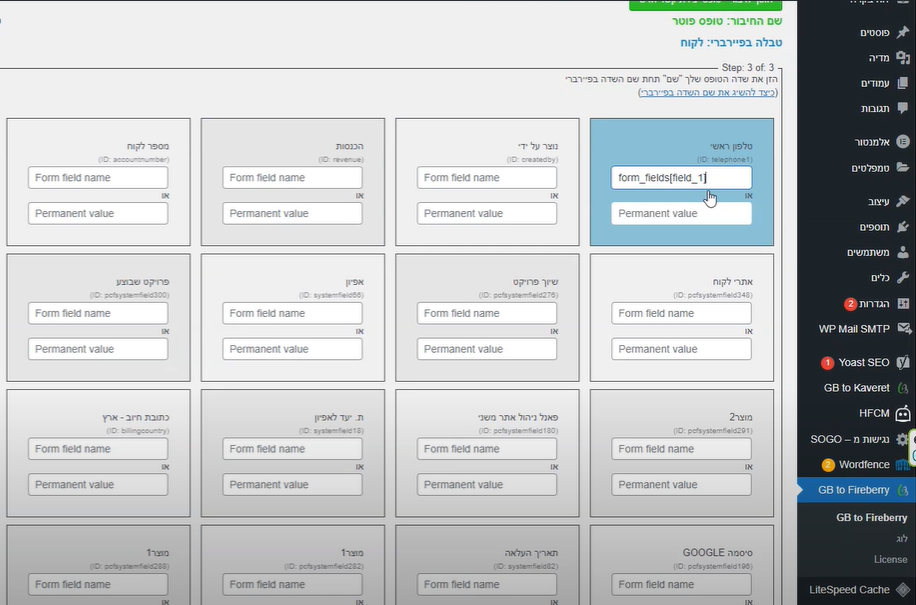Click Form field name under כתובת חיוב - ארץ
Viewport: 916px width, 605px height.
click(x=98, y=448)
